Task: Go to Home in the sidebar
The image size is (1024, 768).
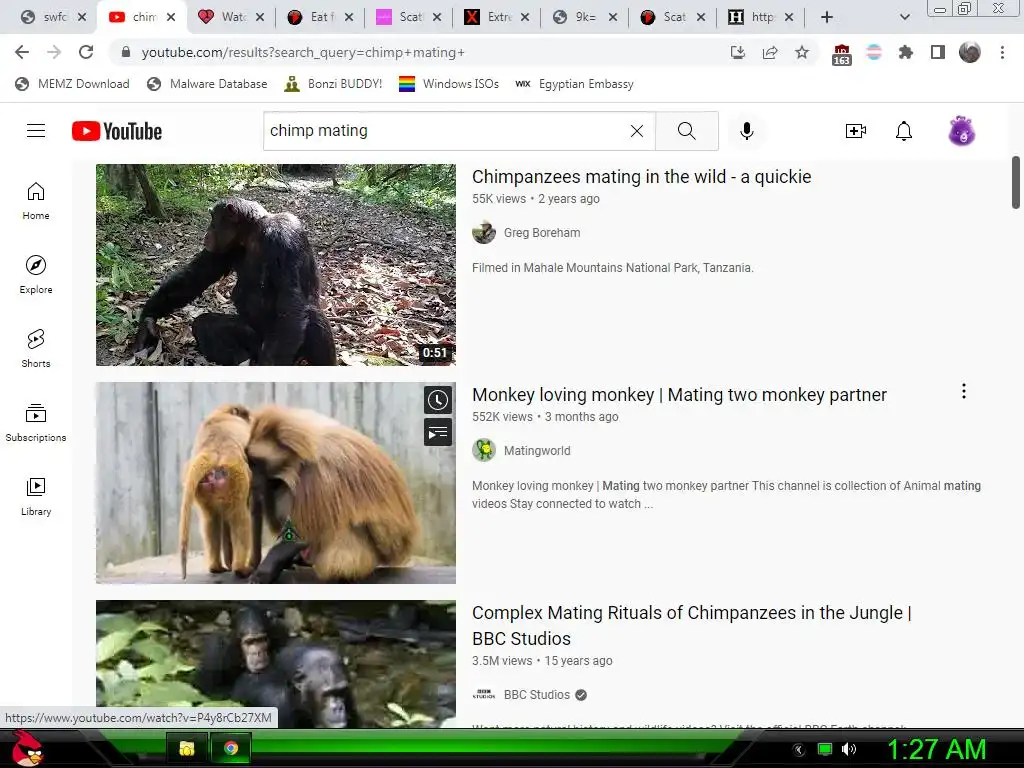Action: 36,201
